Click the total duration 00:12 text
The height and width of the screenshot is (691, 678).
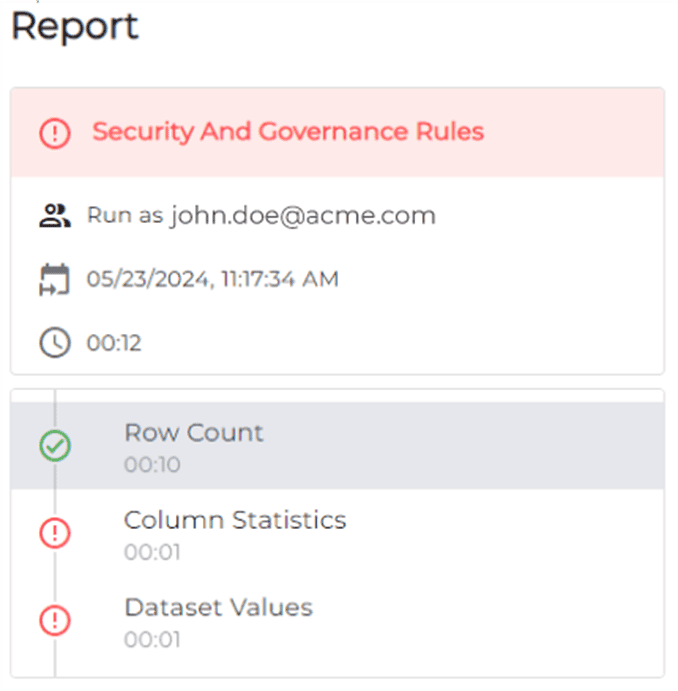pyautogui.click(x=114, y=344)
